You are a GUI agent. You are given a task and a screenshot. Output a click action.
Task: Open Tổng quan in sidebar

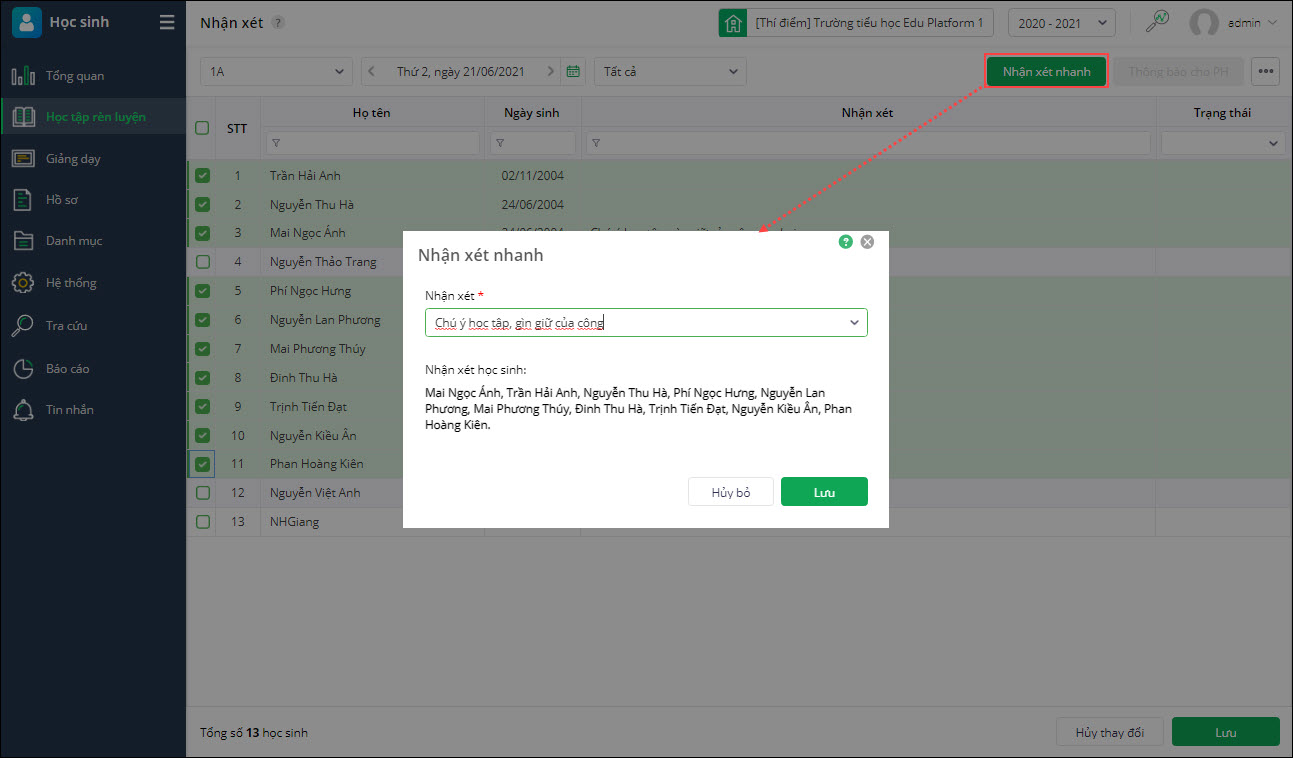click(x=74, y=76)
